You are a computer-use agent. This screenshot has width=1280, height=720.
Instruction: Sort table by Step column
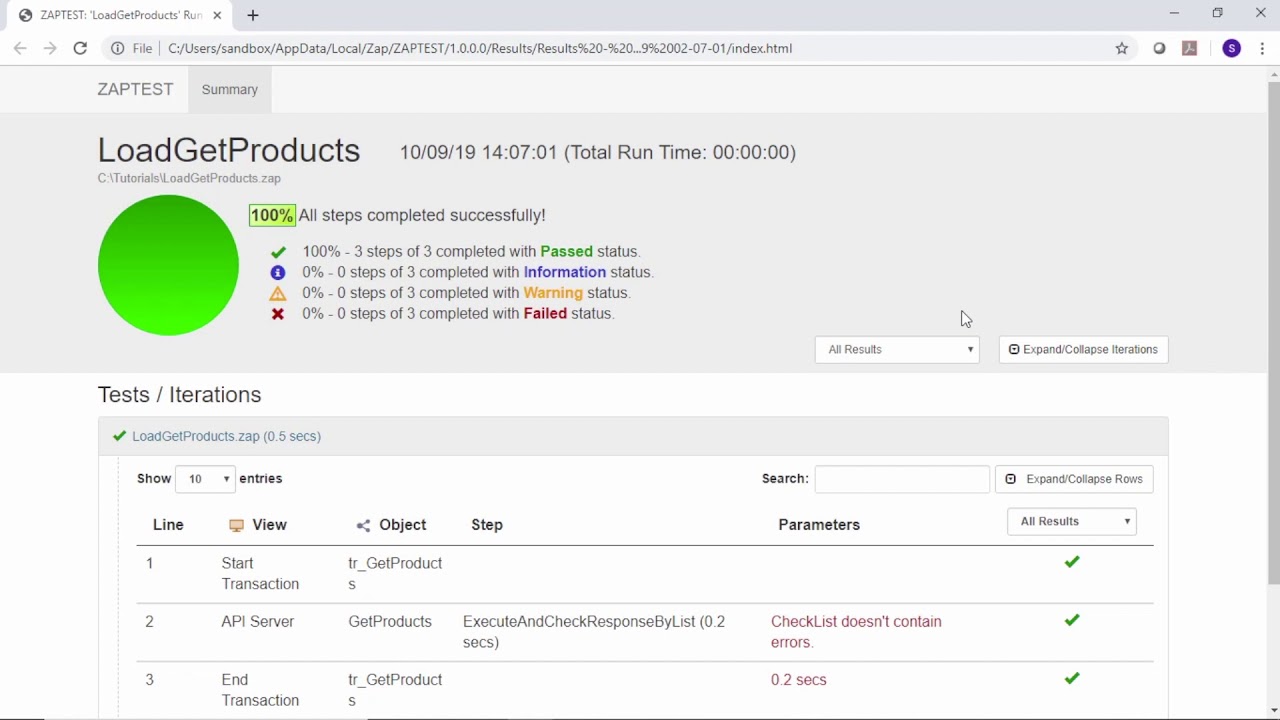[487, 525]
